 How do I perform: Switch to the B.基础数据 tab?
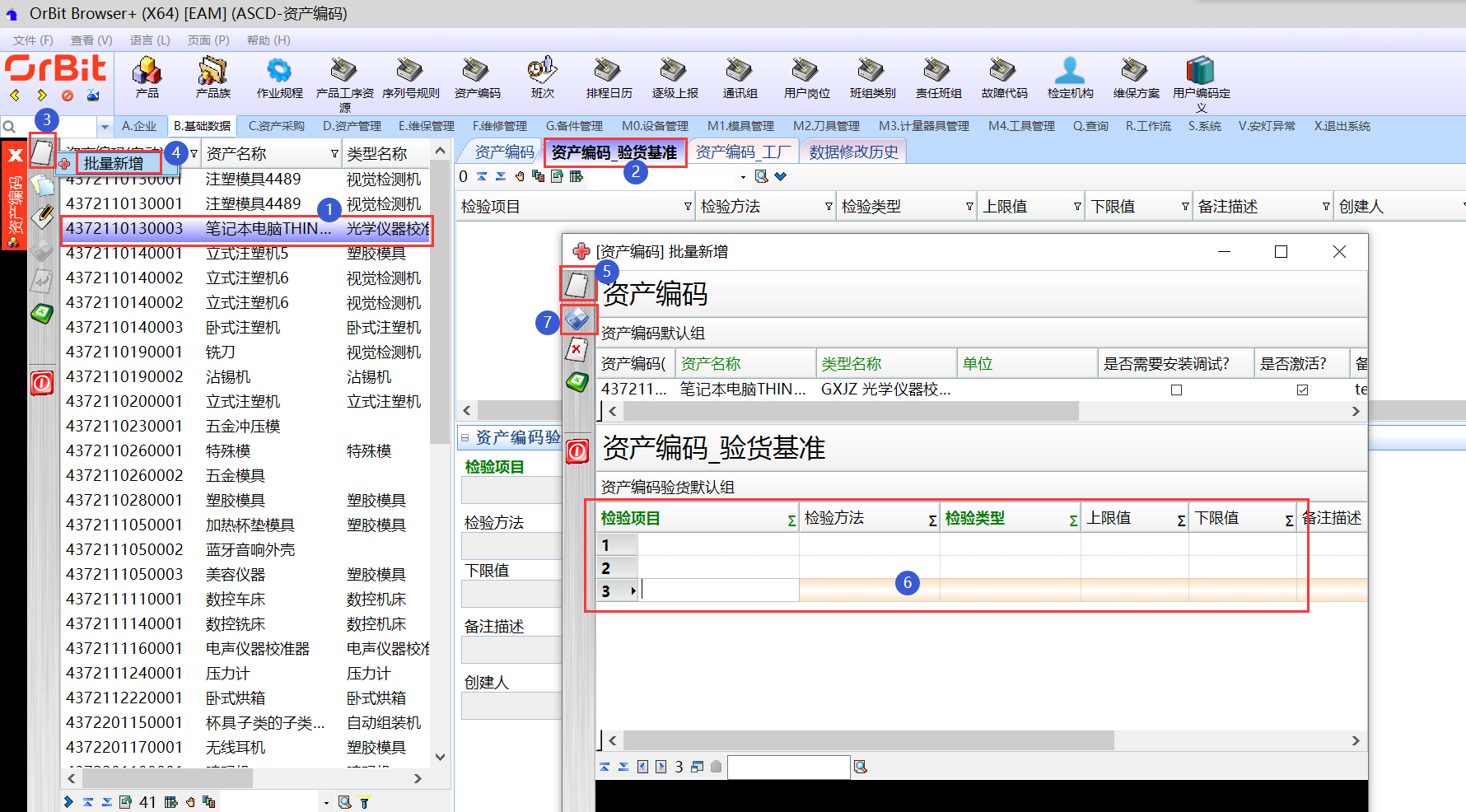click(x=202, y=126)
